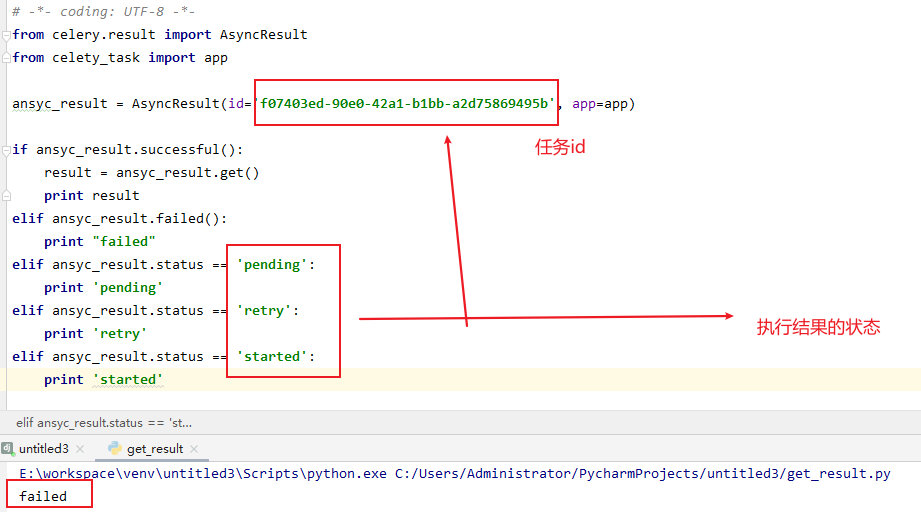Click the 'started' string in the elif condition
This screenshot has height=512, width=921.
coord(272,356)
